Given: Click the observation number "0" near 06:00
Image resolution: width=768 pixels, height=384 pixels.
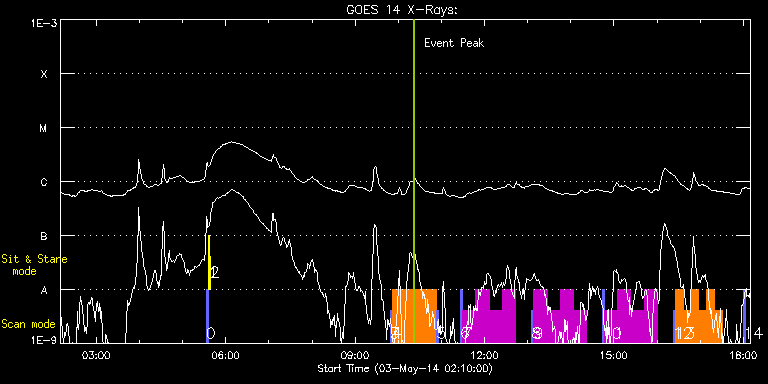Looking at the screenshot, I should pos(211,334).
